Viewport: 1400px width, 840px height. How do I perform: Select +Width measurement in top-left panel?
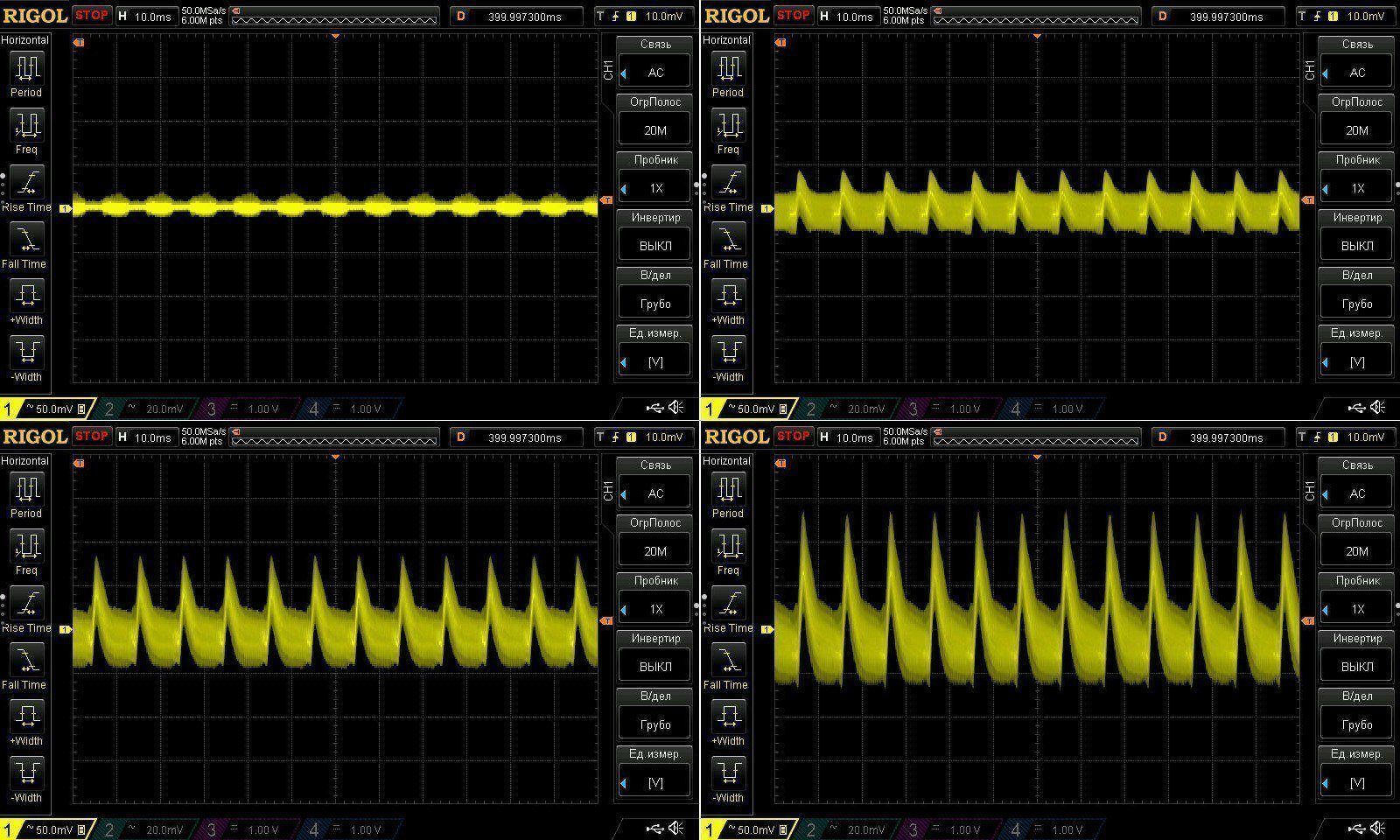pos(27,300)
